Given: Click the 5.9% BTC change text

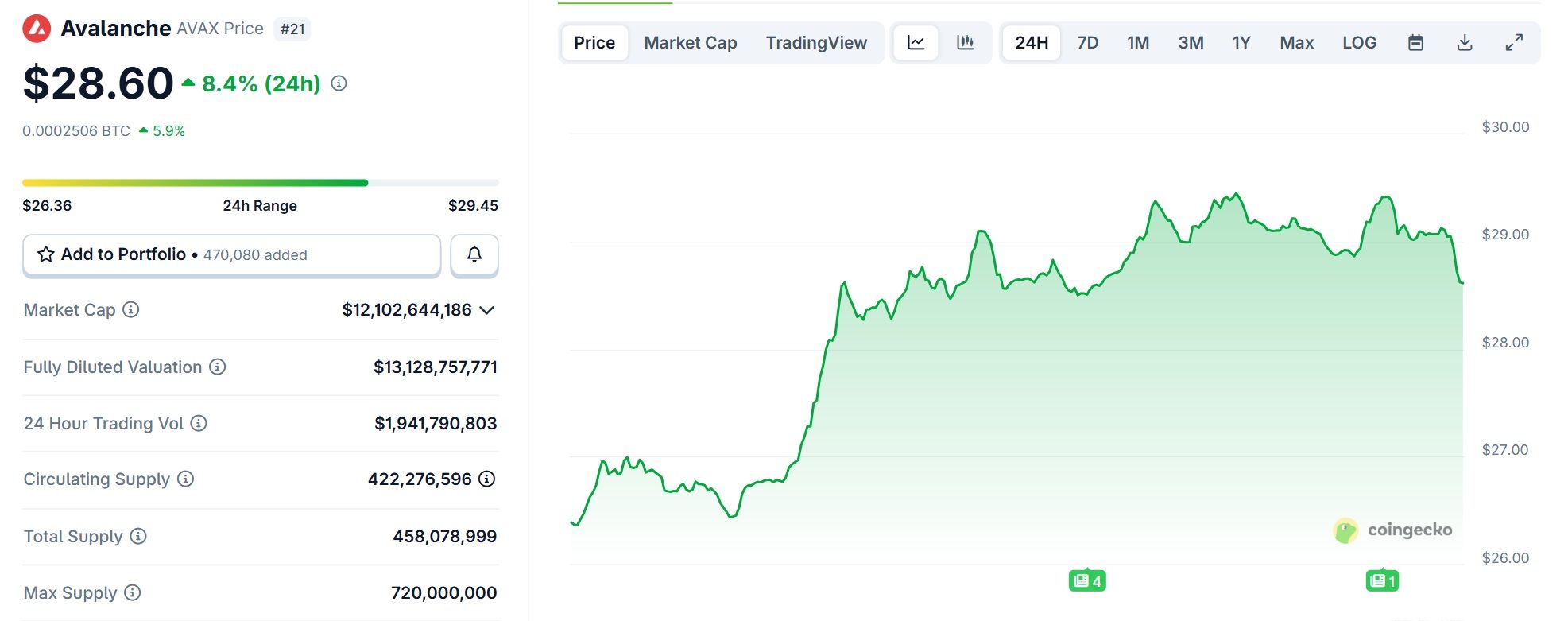Looking at the screenshot, I should pos(168,131).
